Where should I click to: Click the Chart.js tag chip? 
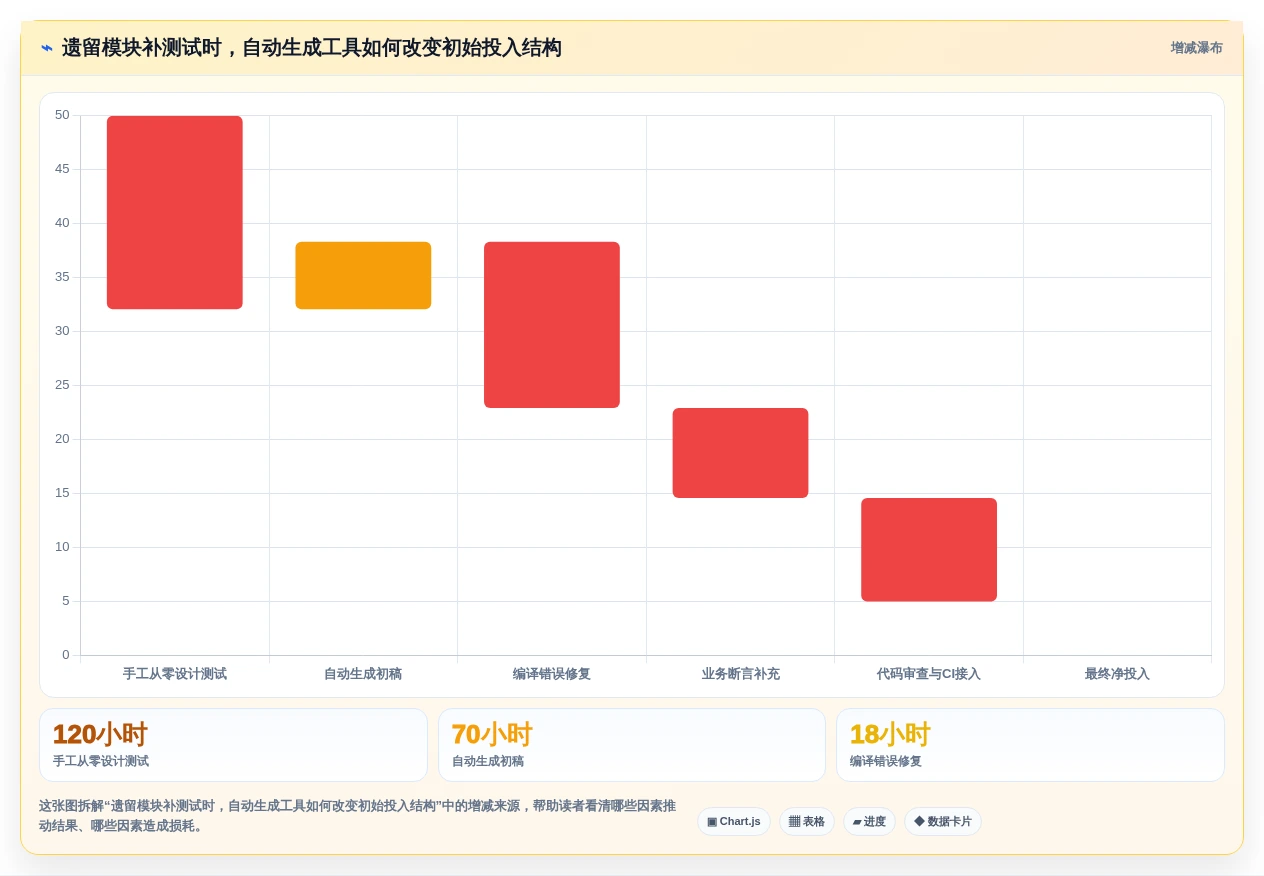click(734, 822)
